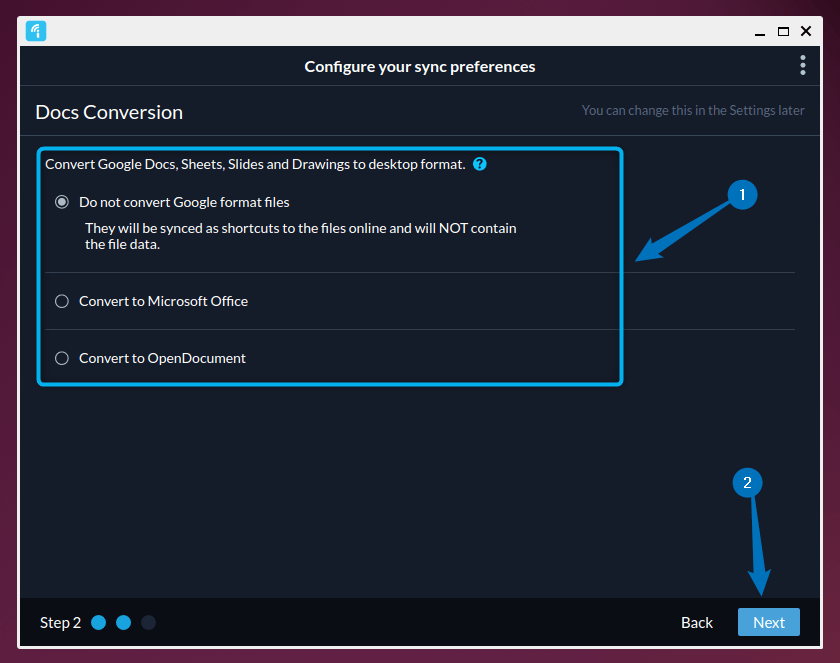
Task: Open the three-dot options menu
Action: 802,65
